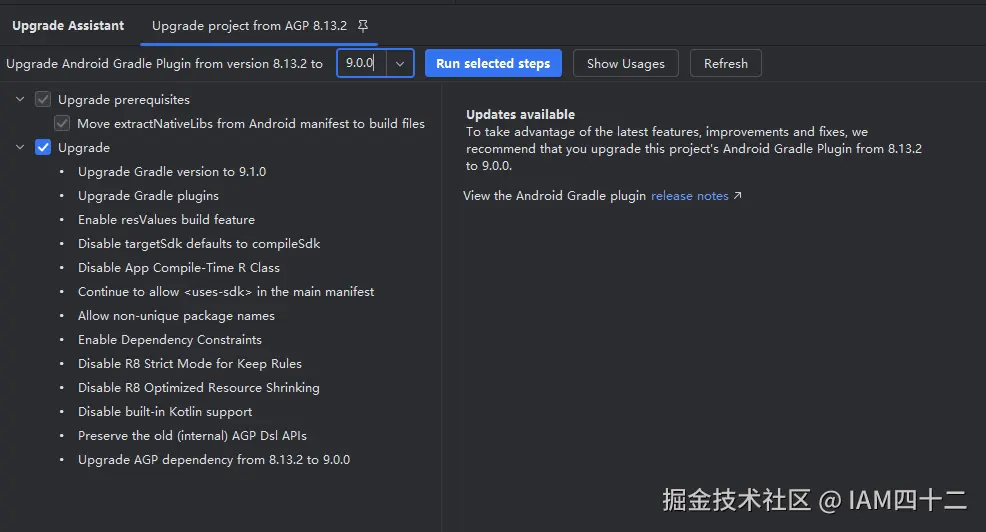This screenshot has height=532, width=986.
Task: Open the AGP version dropdown arrow
Action: pyautogui.click(x=400, y=64)
